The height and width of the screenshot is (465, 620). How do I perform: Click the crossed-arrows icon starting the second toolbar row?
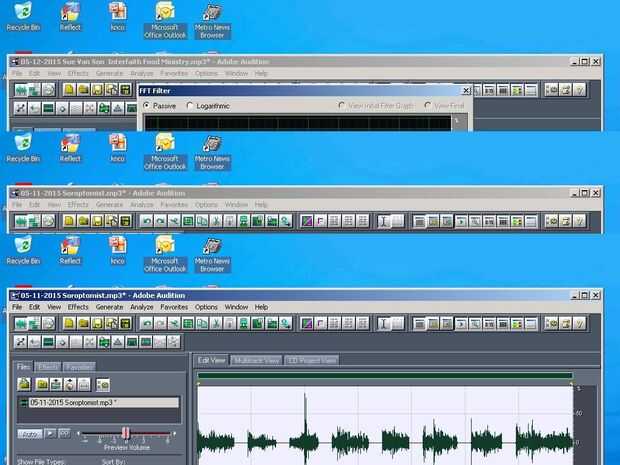[21, 342]
